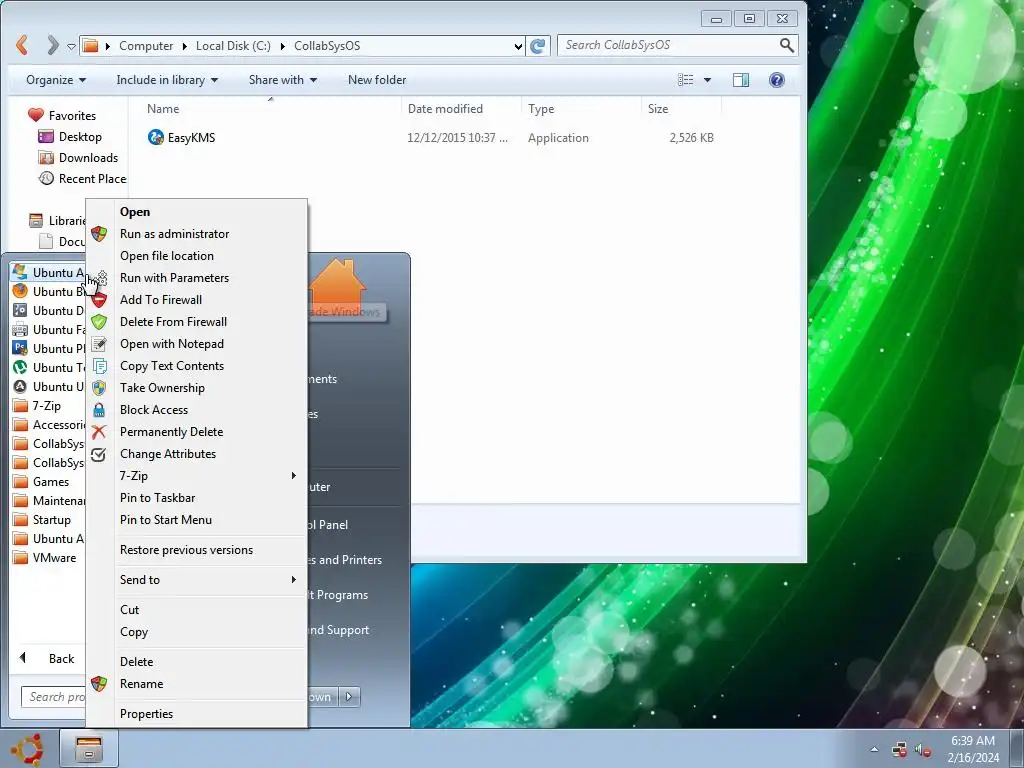1024x768 pixels.
Task: Click Computer in the address bar
Action: [x=146, y=46]
